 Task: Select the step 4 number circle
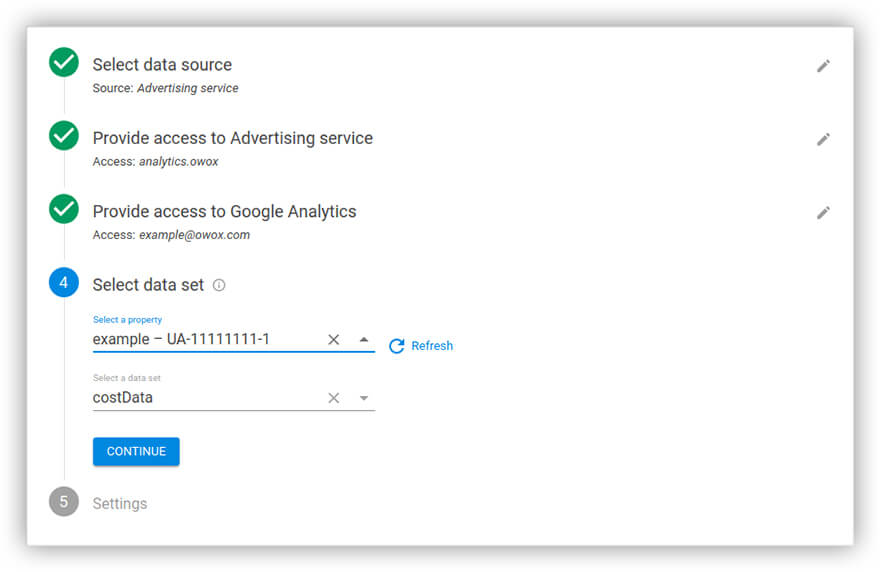[64, 283]
